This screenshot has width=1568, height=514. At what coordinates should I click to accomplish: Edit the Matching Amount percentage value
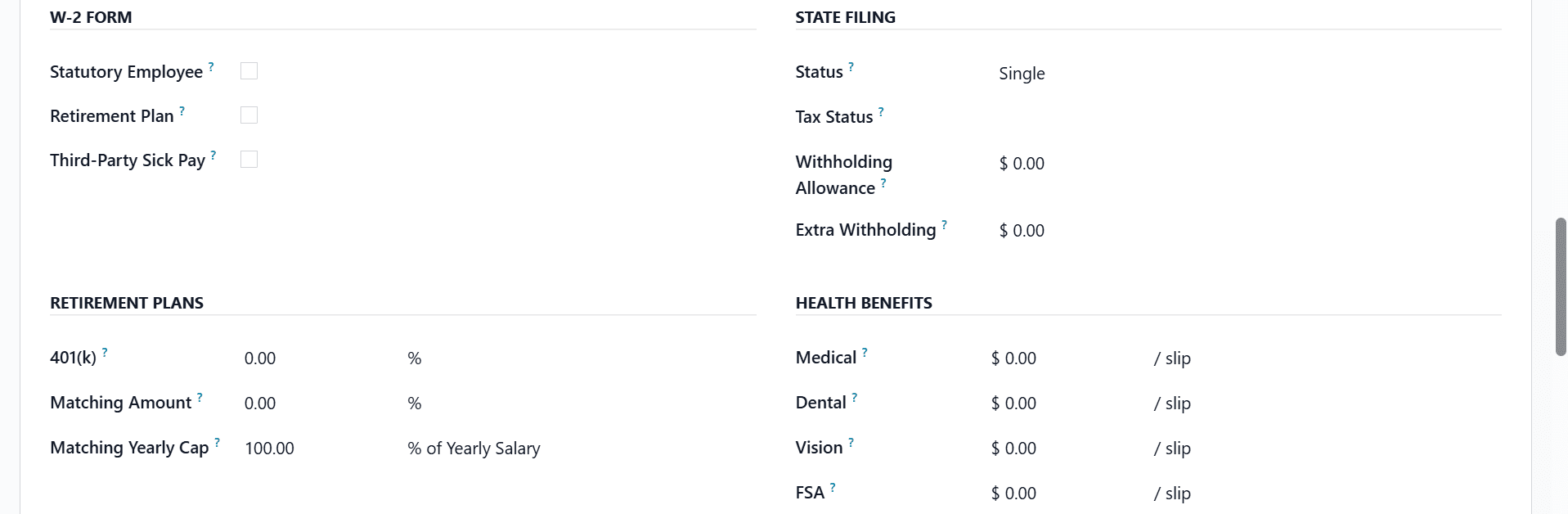click(311, 404)
